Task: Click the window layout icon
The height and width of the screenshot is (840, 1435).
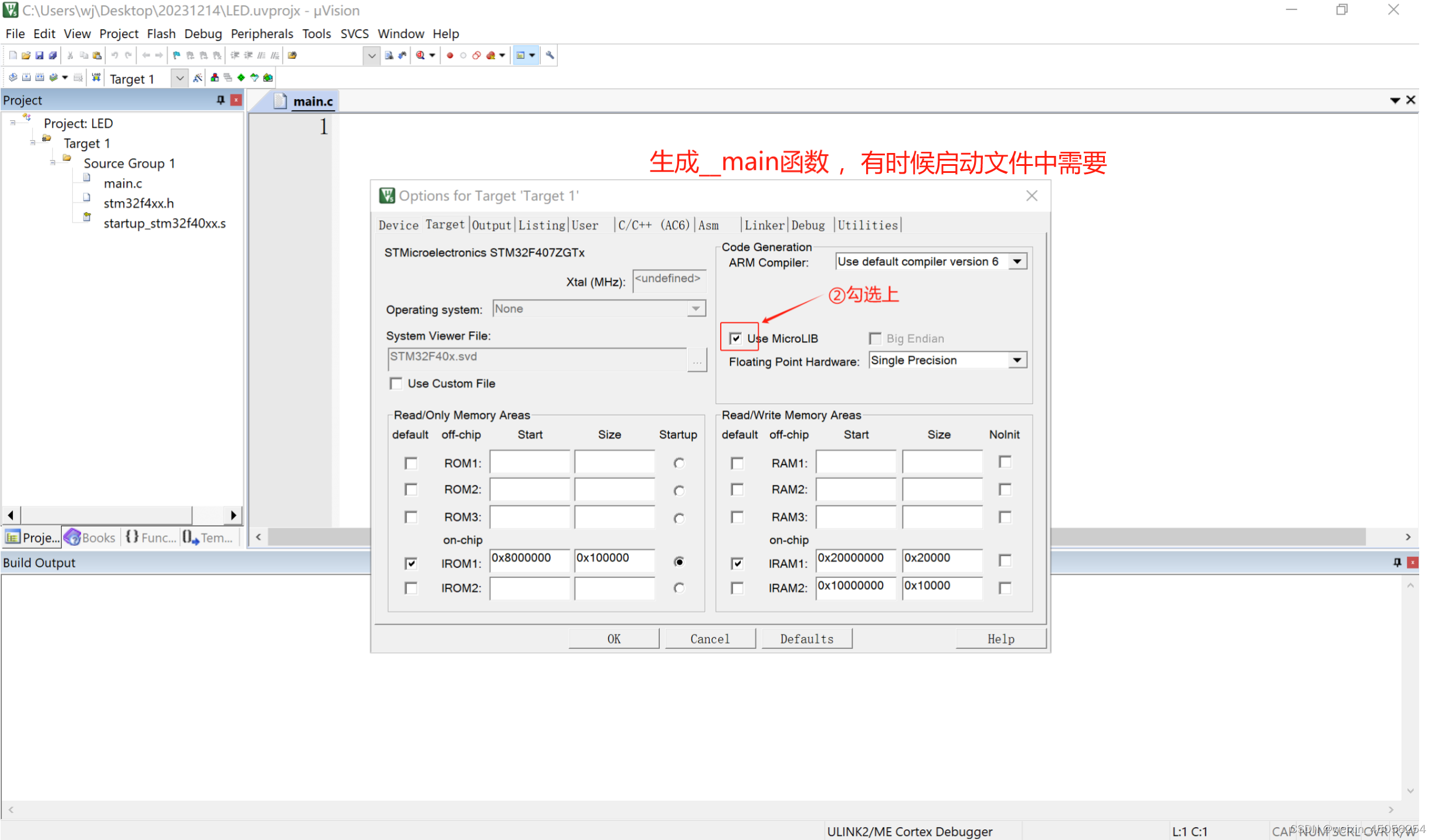Action: tap(520, 55)
